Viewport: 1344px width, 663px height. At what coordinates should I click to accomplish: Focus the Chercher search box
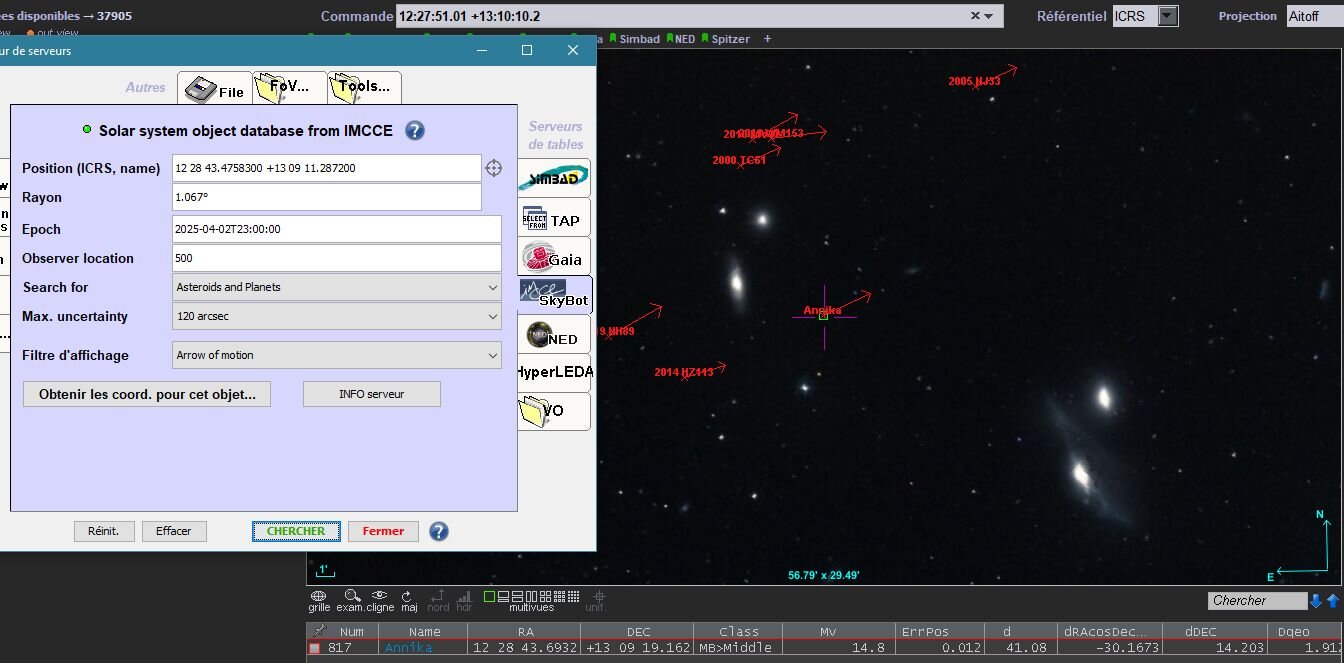[x=1257, y=601]
